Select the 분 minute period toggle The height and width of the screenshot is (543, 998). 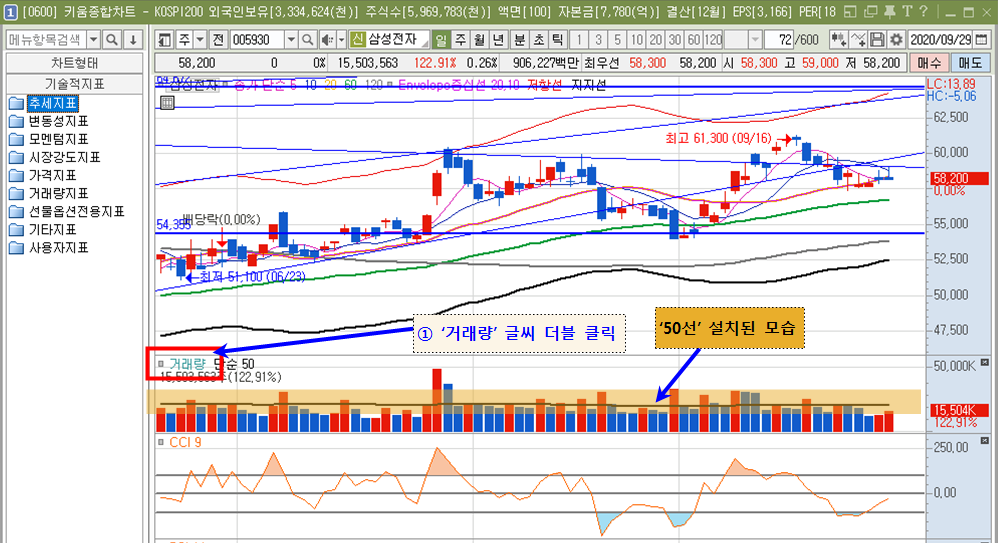519,40
